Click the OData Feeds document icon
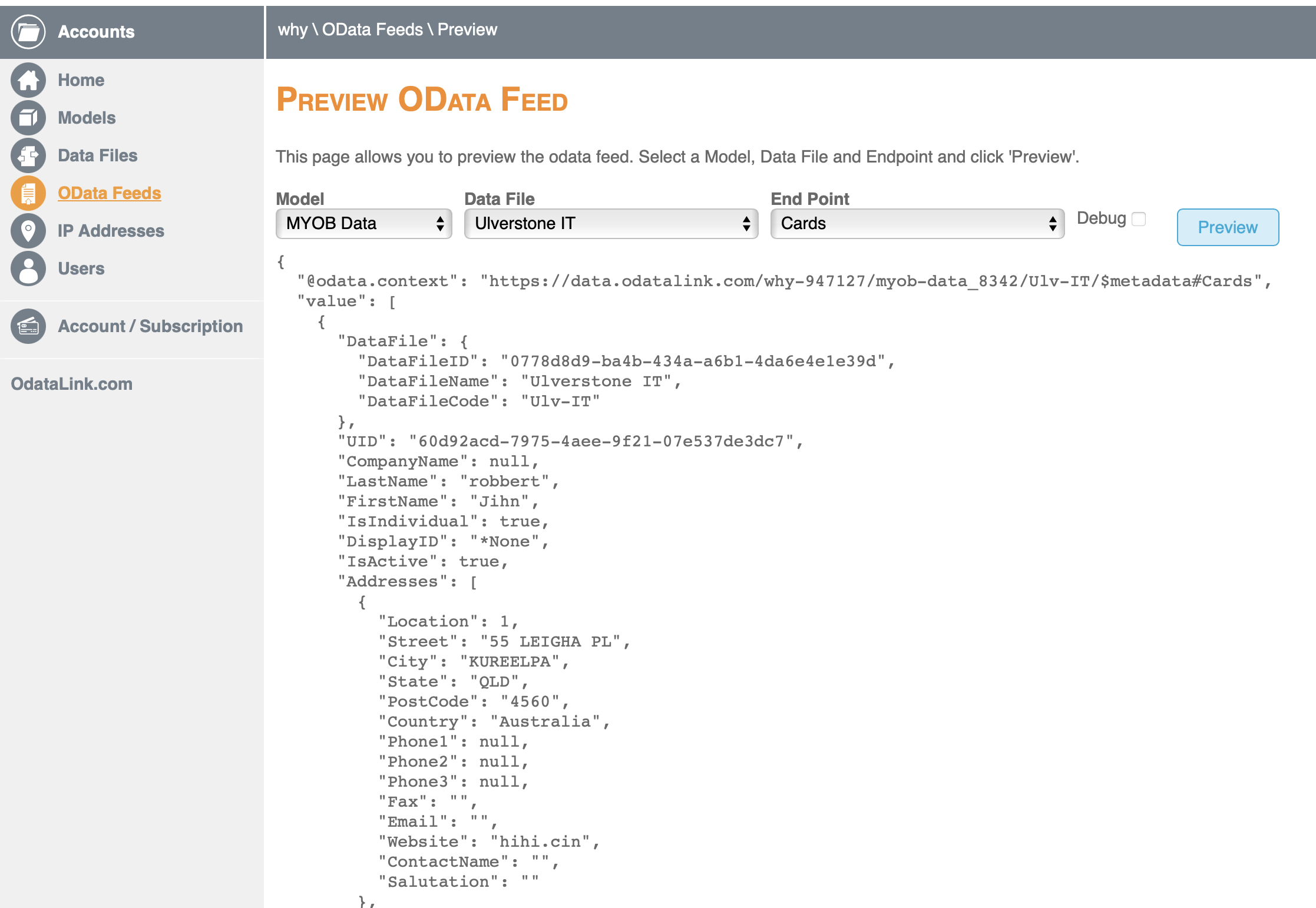Viewport: 1316px width, 908px height. coord(28,193)
